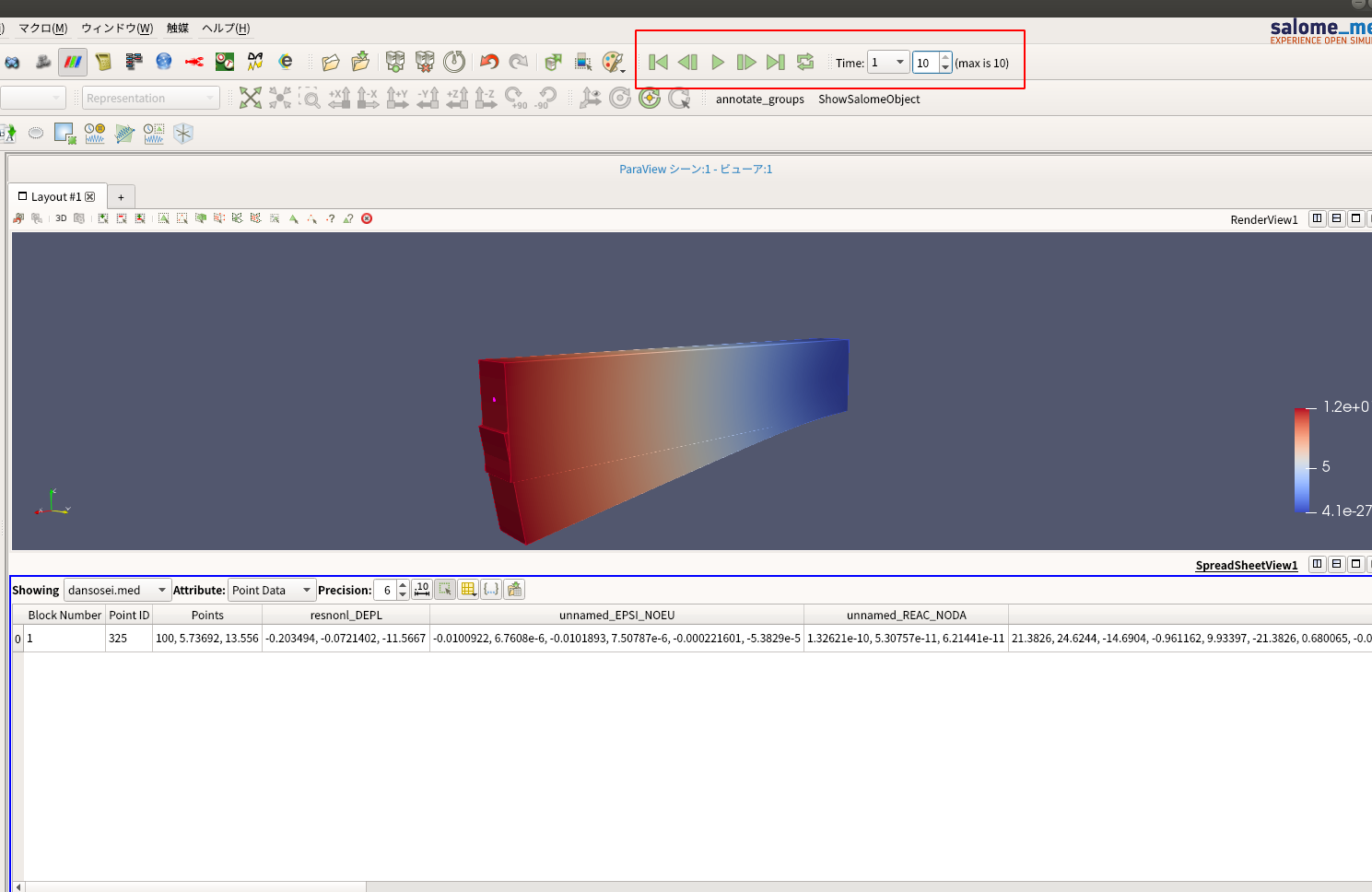Rotate view -90 degrees counterclockwise
The width and height of the screenshot is (1372, 892).
tap(545, 98)
